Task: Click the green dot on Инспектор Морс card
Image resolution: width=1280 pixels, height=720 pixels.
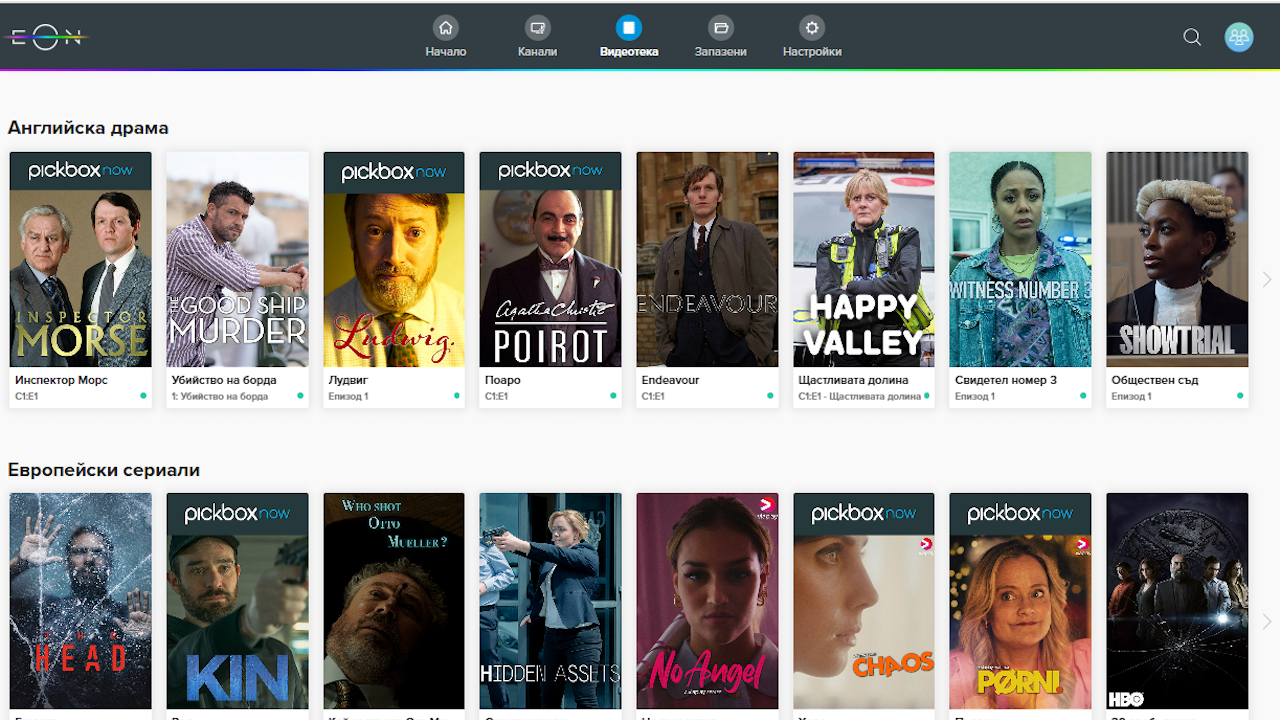Action: pos(143,396)
